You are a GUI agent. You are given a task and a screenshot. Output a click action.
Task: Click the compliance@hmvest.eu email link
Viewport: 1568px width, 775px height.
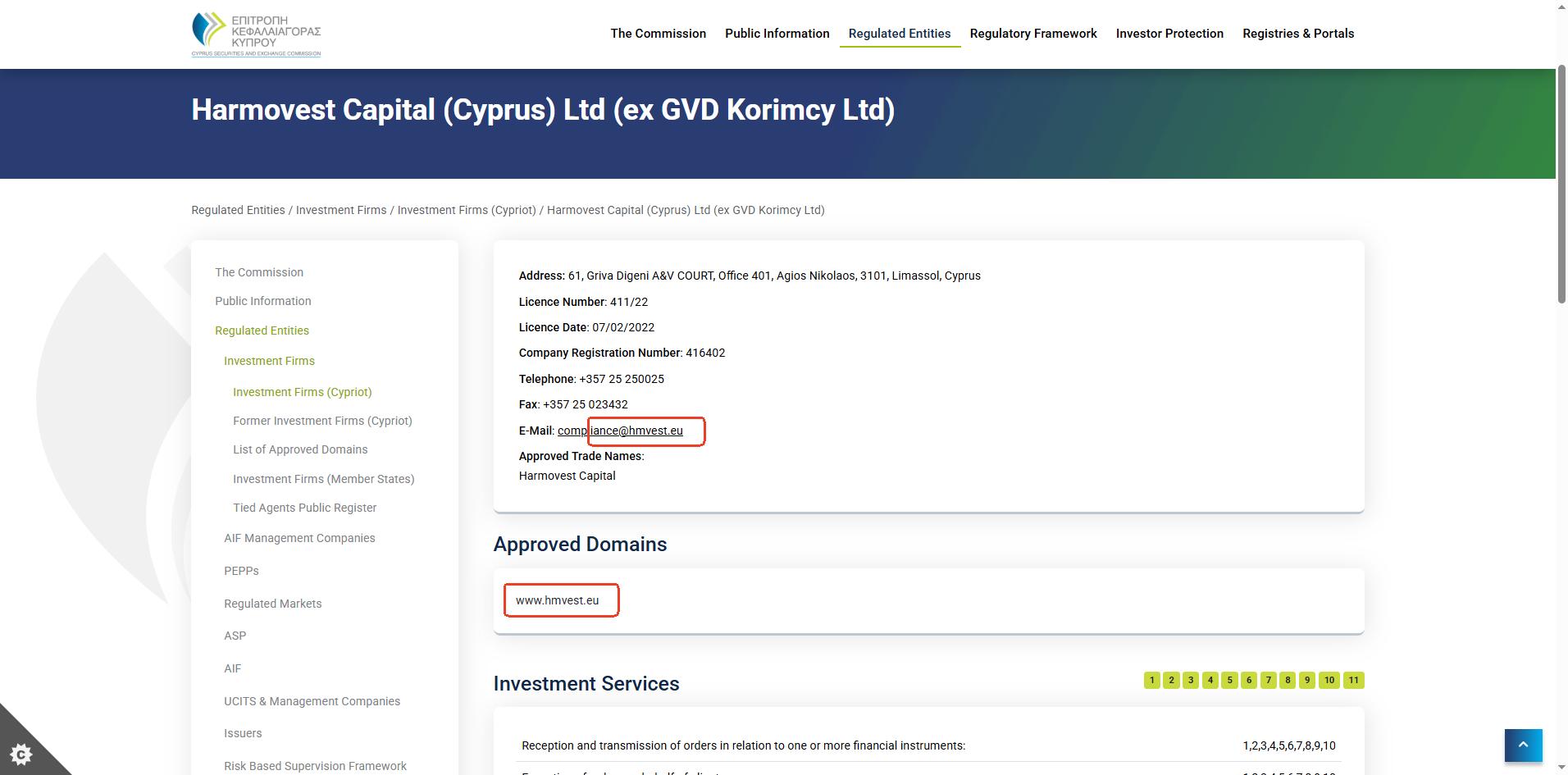620,431
